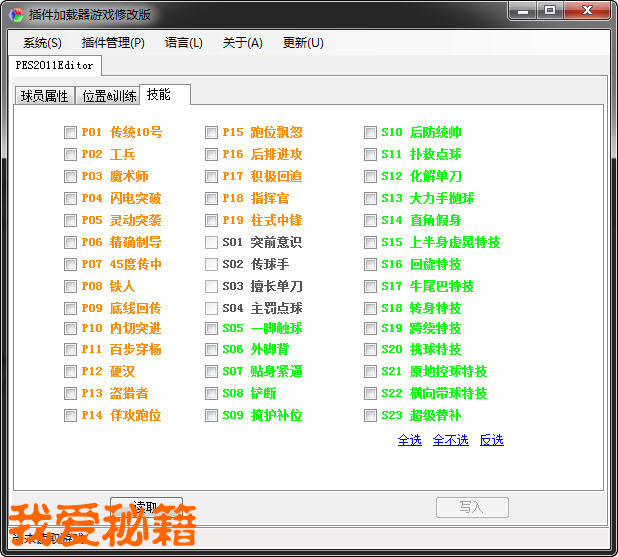618x557 pixels.
Task: Switch to the 位置&训练 tab
Action: (x=109, y=96)
